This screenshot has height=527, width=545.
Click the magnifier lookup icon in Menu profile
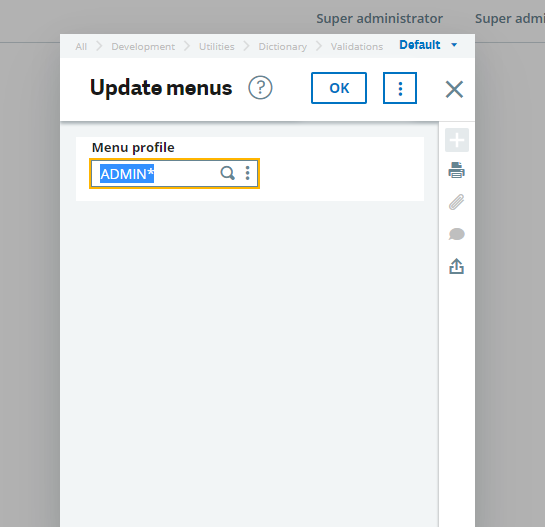(x=228, y=173)
